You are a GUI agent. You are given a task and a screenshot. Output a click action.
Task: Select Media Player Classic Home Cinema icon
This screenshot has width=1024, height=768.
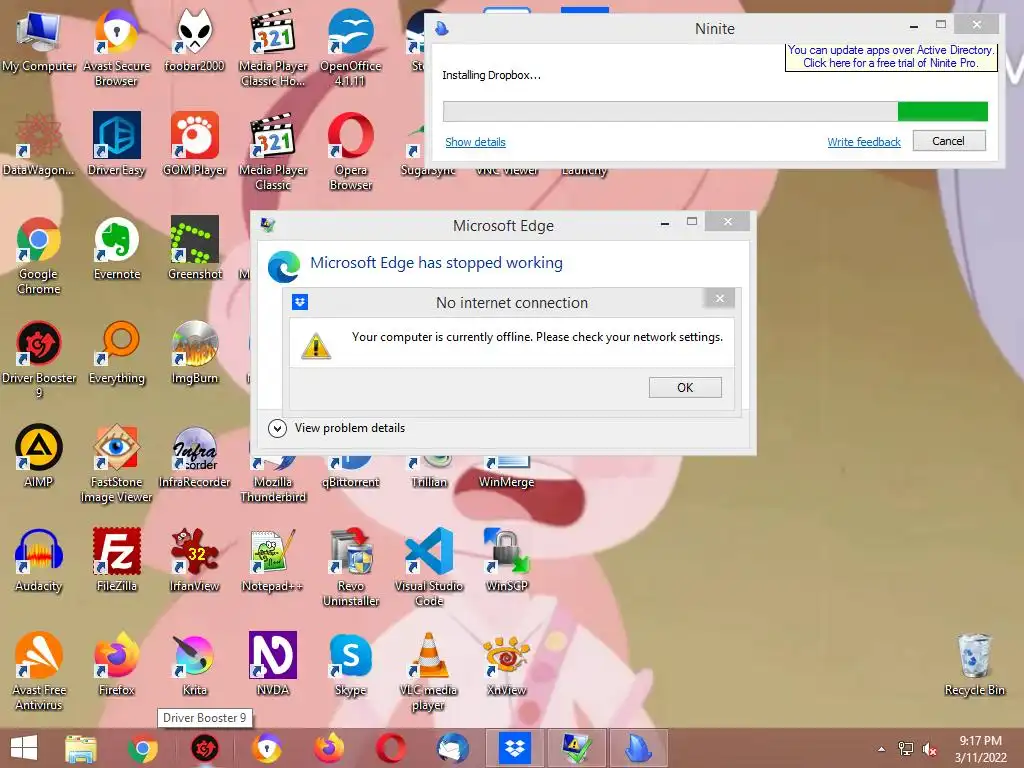(x=273, y=47)
